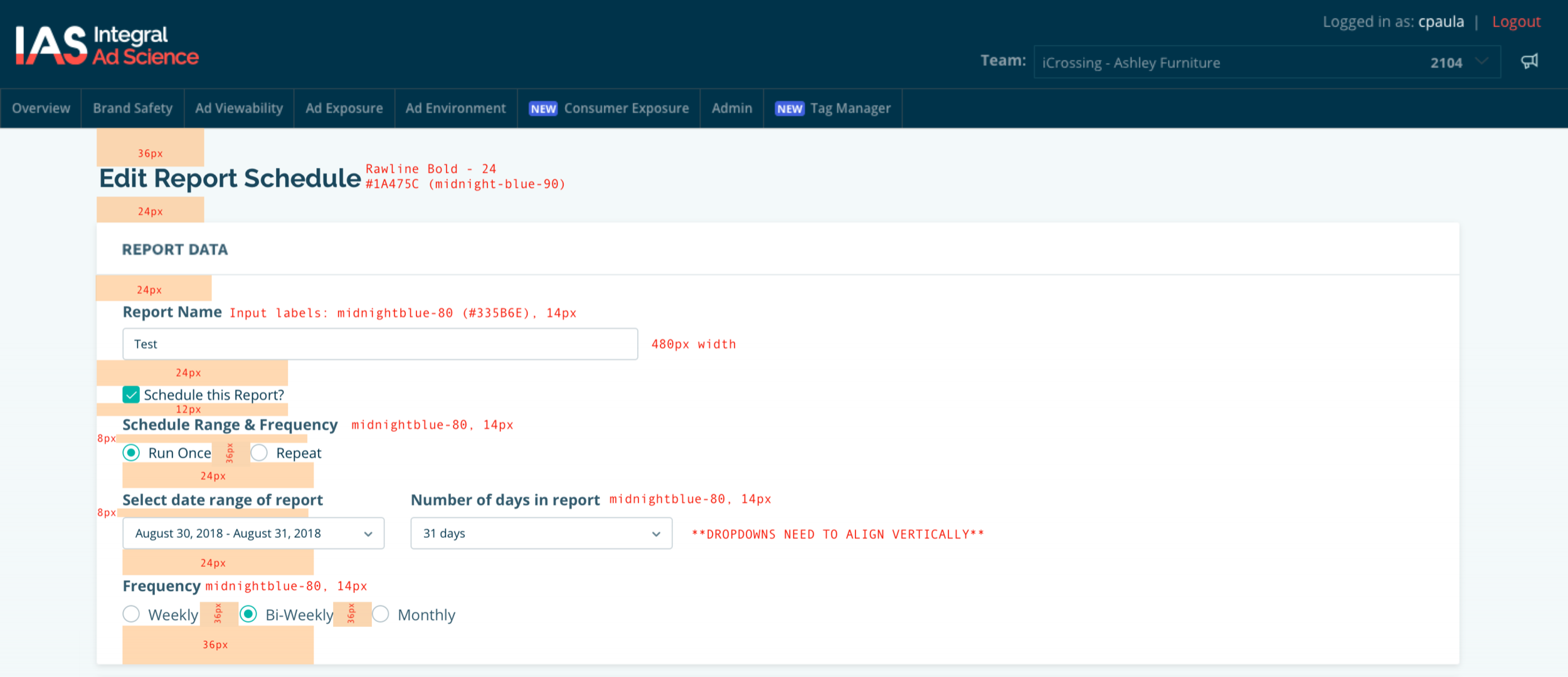Click the Schedule Range & Frequency label
The width and height of the screenshot is (1568, 677).
click(230, 425)
